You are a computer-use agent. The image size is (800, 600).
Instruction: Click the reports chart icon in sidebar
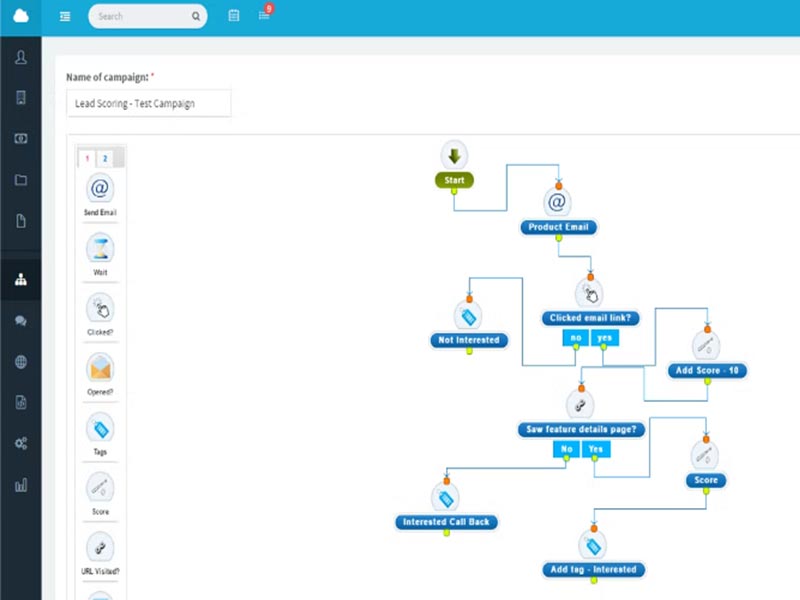click(x=21, y=483)
